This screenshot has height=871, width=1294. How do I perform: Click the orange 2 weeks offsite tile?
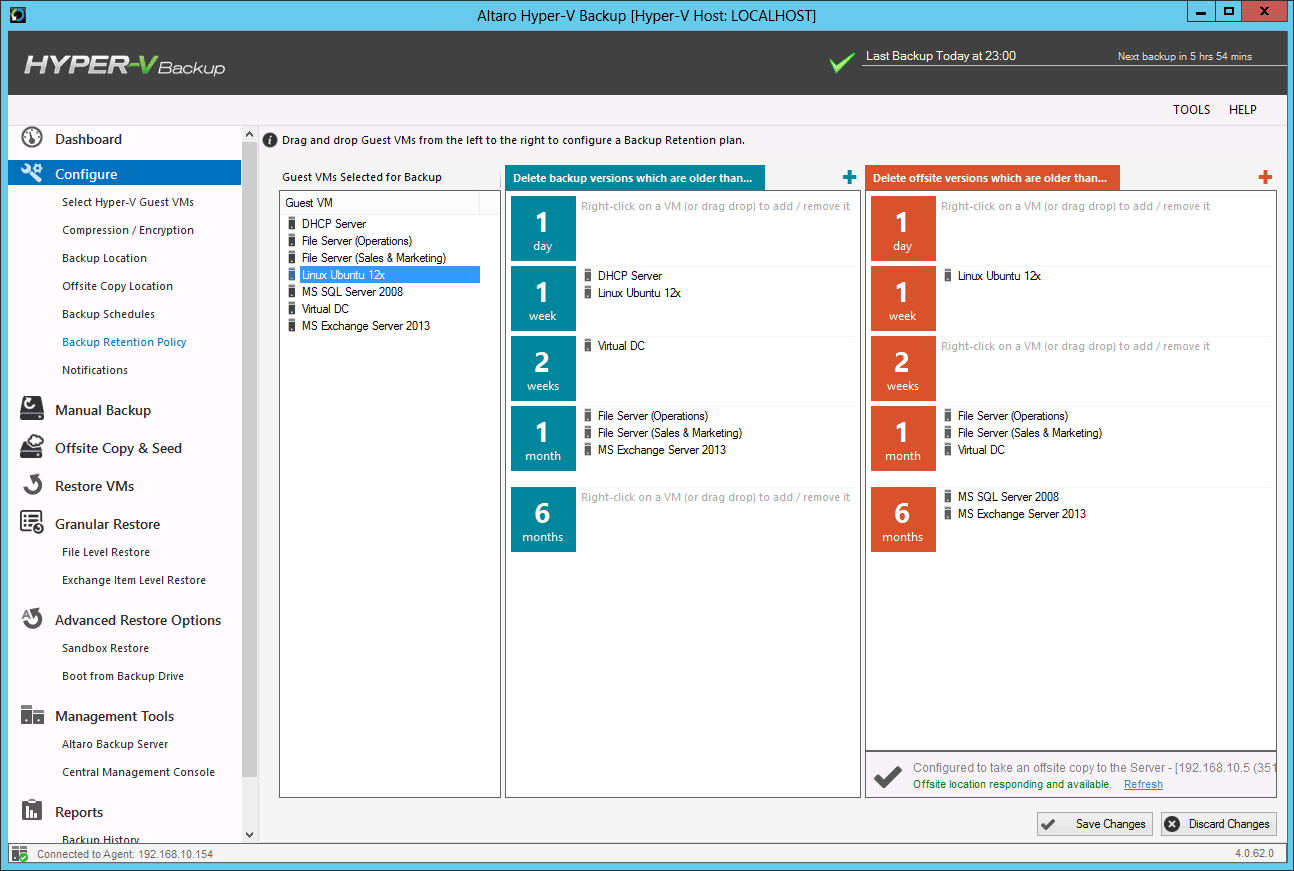click(903, 368)
